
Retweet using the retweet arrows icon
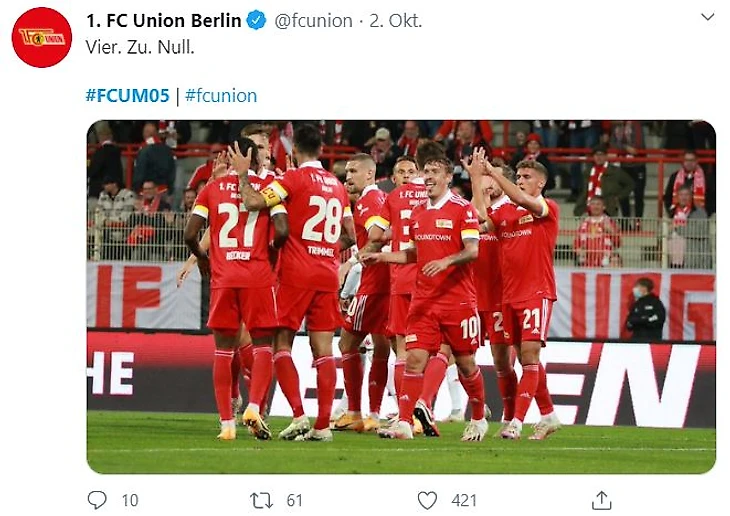click(262, 499)
